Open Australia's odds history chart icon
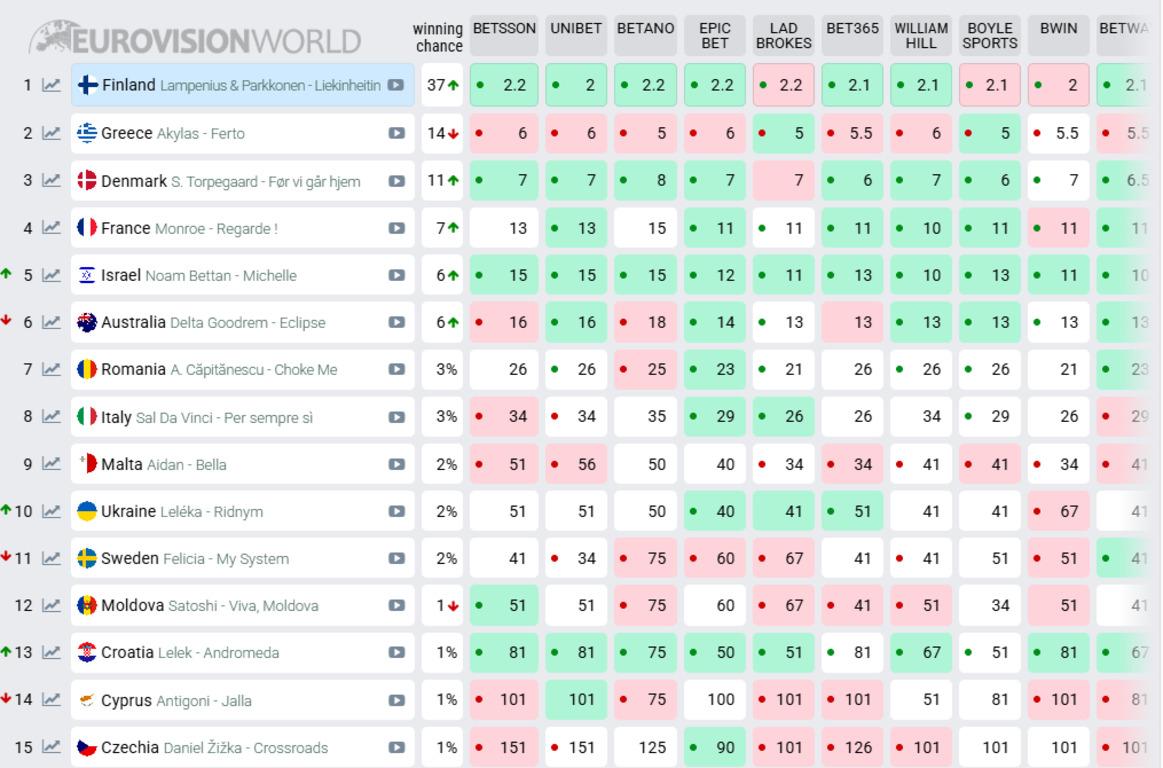1163x768 pixels. click(x=51, y=322)
